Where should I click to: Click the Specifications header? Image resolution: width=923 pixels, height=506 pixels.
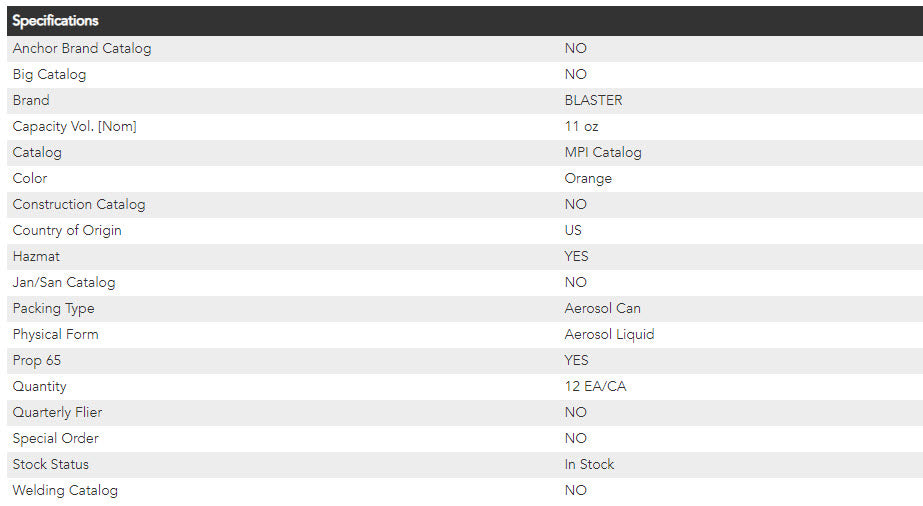(x=56, y=21)
